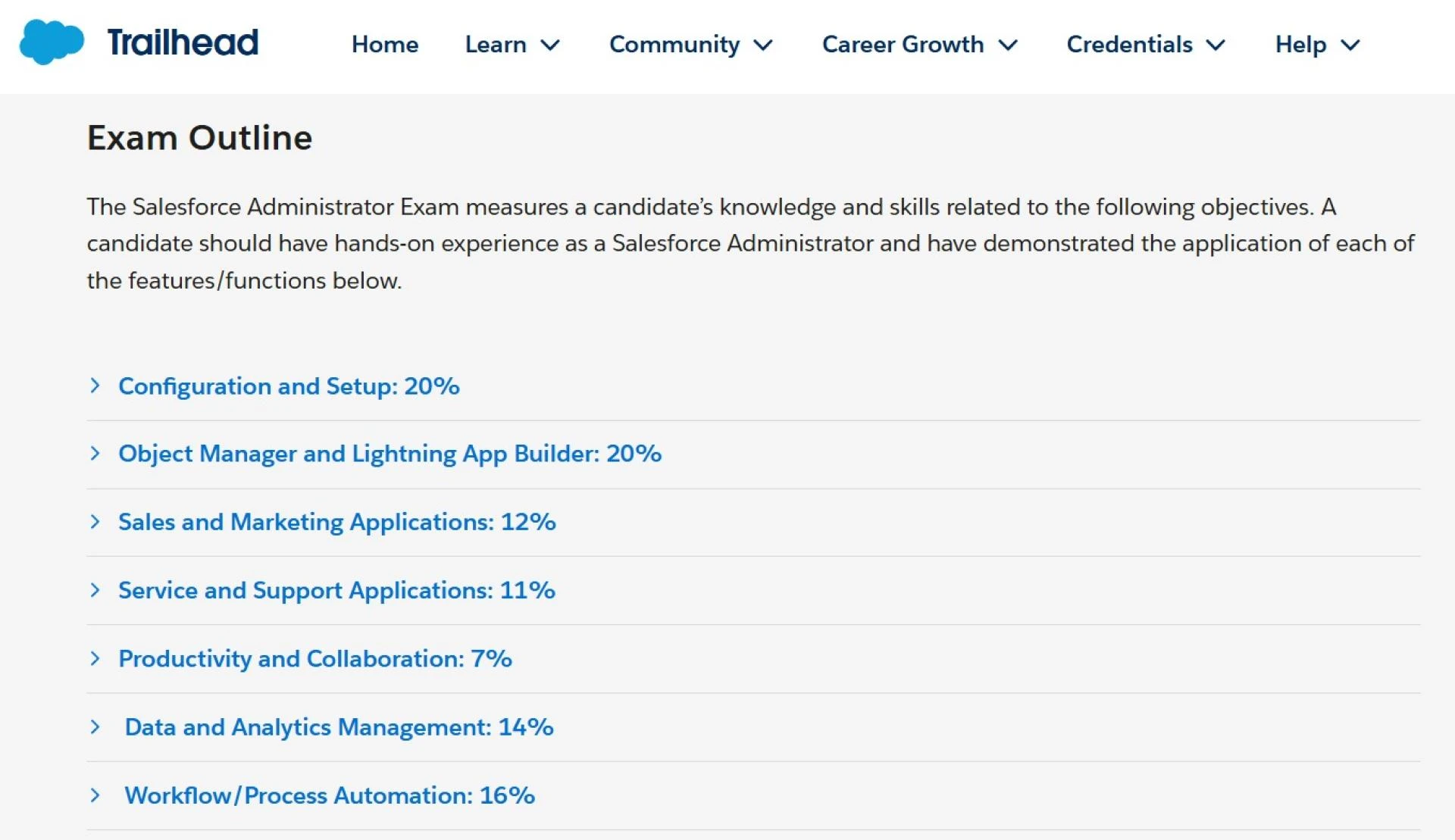Image resolution: width=1455 pixels, height=840 pixels.
Task: Click the Trailhead wordmark text
Action: pos(182,43)
